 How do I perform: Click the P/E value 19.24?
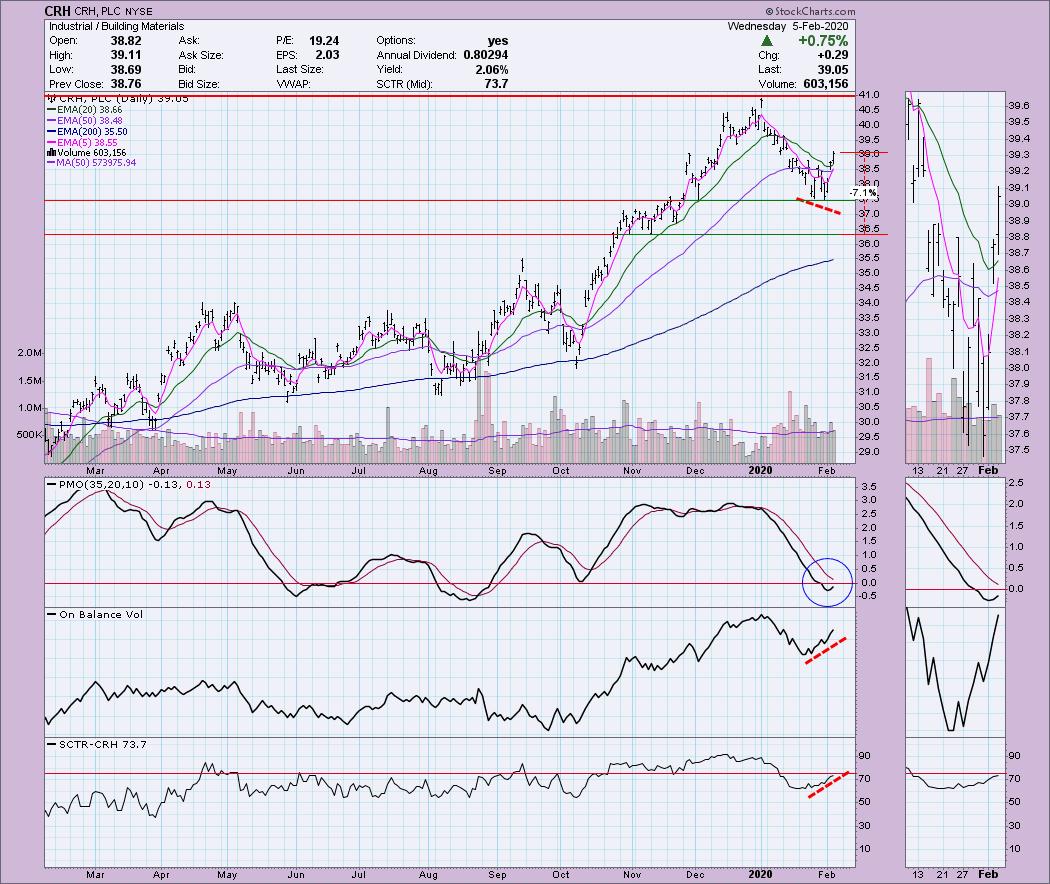(x=324, y=41)
